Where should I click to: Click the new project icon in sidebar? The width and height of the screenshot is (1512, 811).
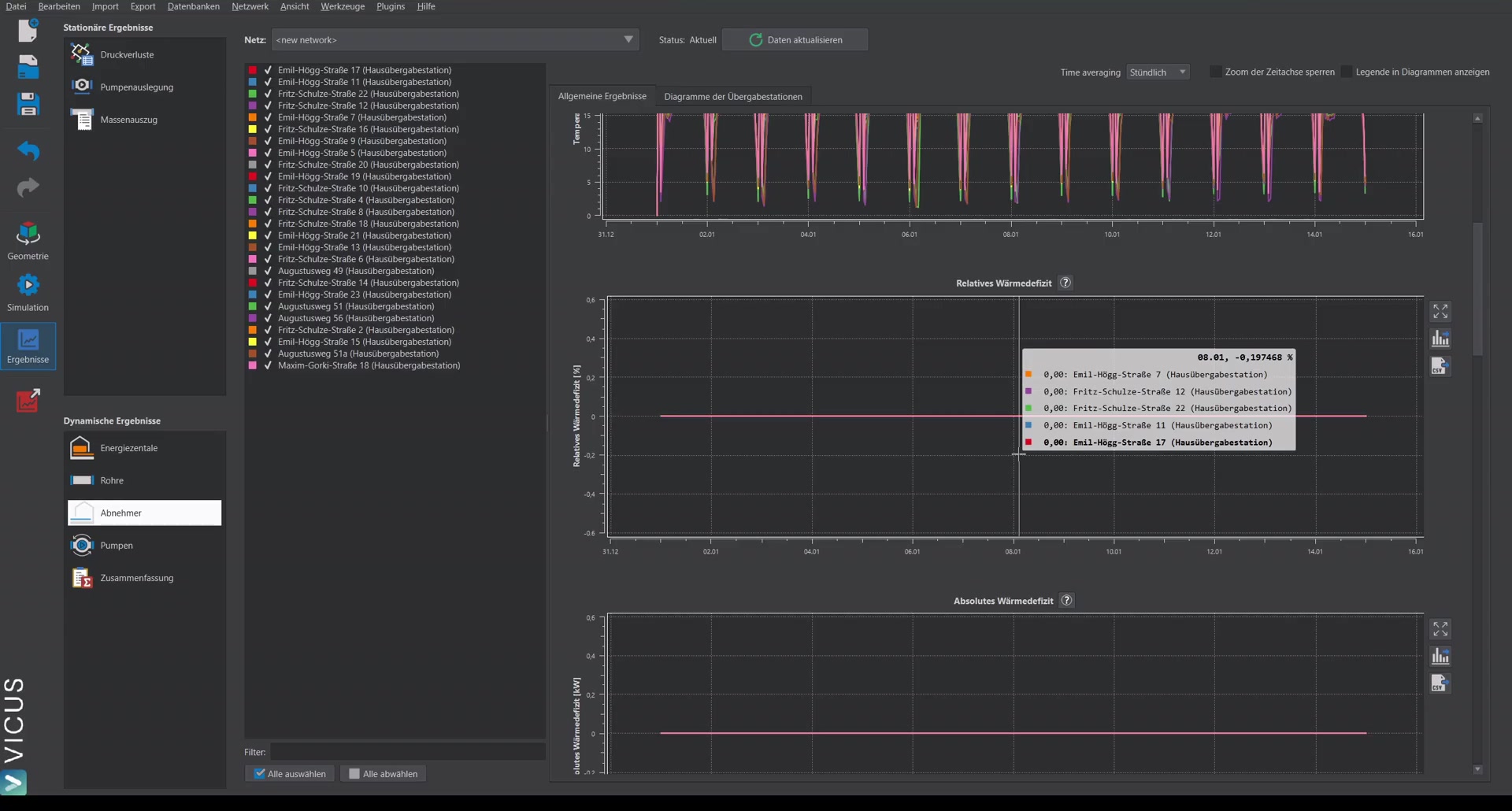coord(28,30)
